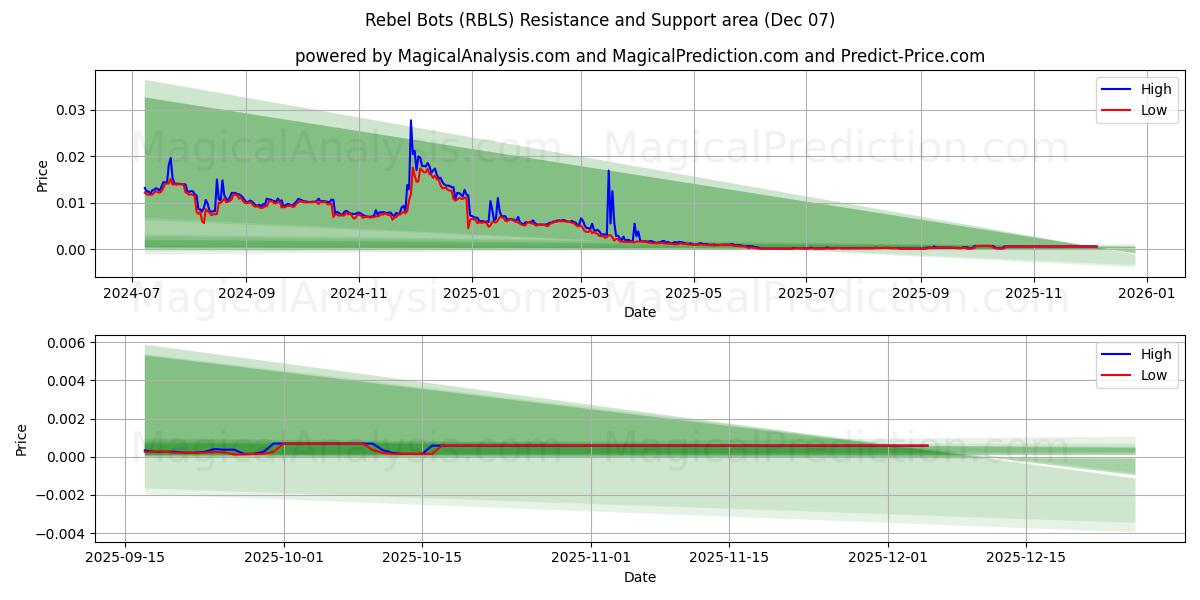
Task: Click the '2026-01' tick label
Action: tap(1146, 294)
